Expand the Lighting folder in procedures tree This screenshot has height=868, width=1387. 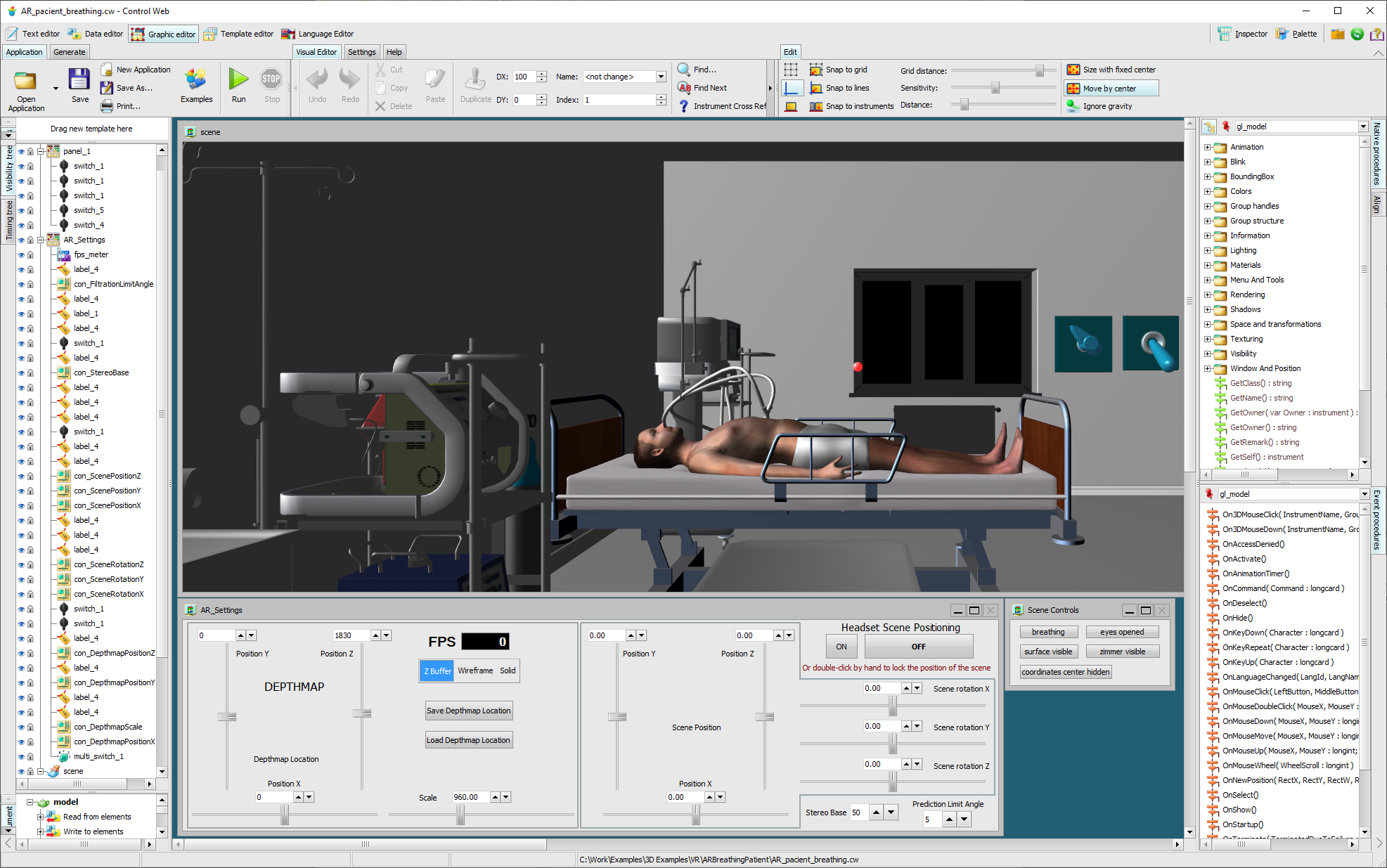(1208, 251)
